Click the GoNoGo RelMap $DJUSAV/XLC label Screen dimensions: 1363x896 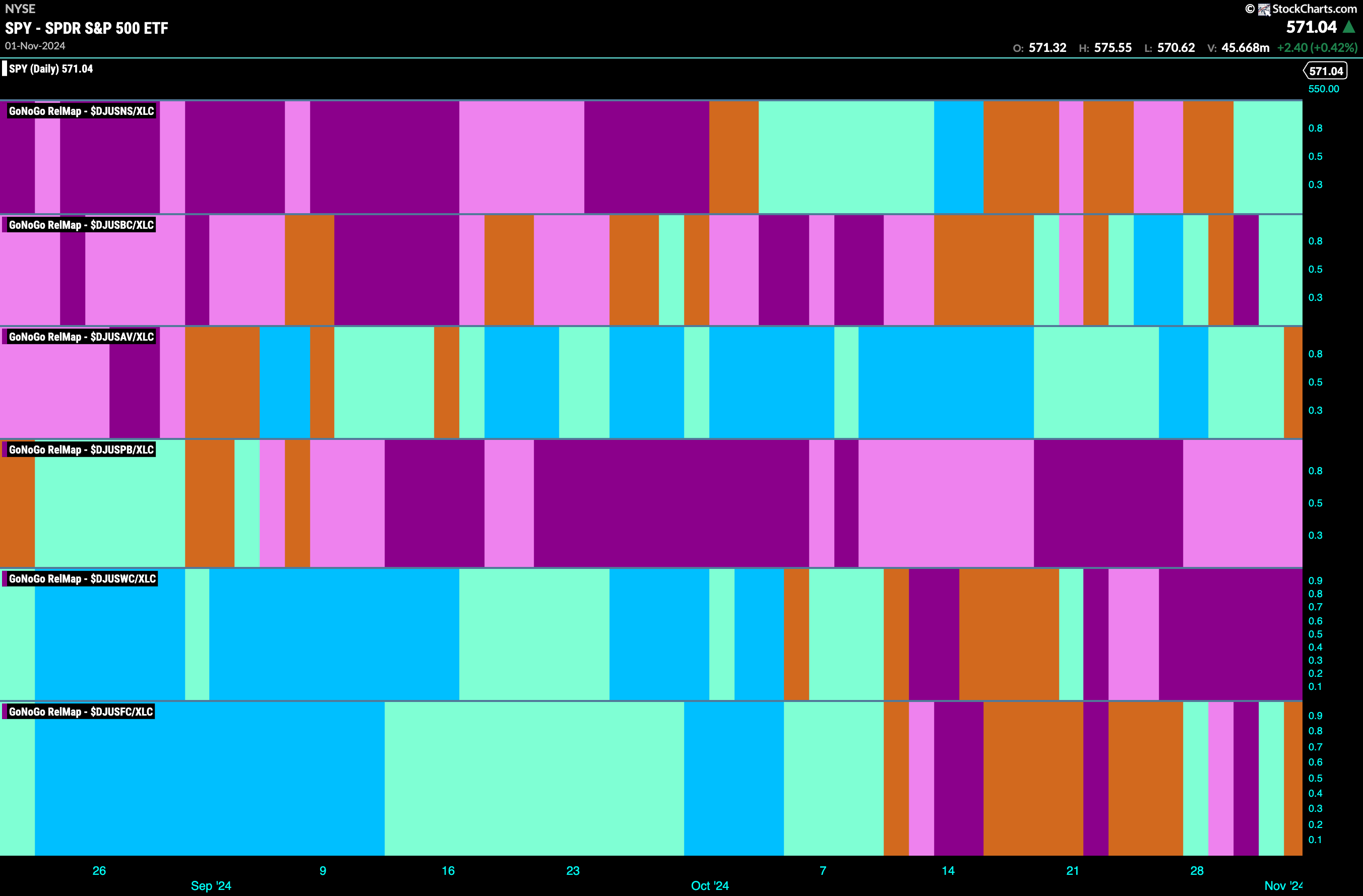click(81, 337)
